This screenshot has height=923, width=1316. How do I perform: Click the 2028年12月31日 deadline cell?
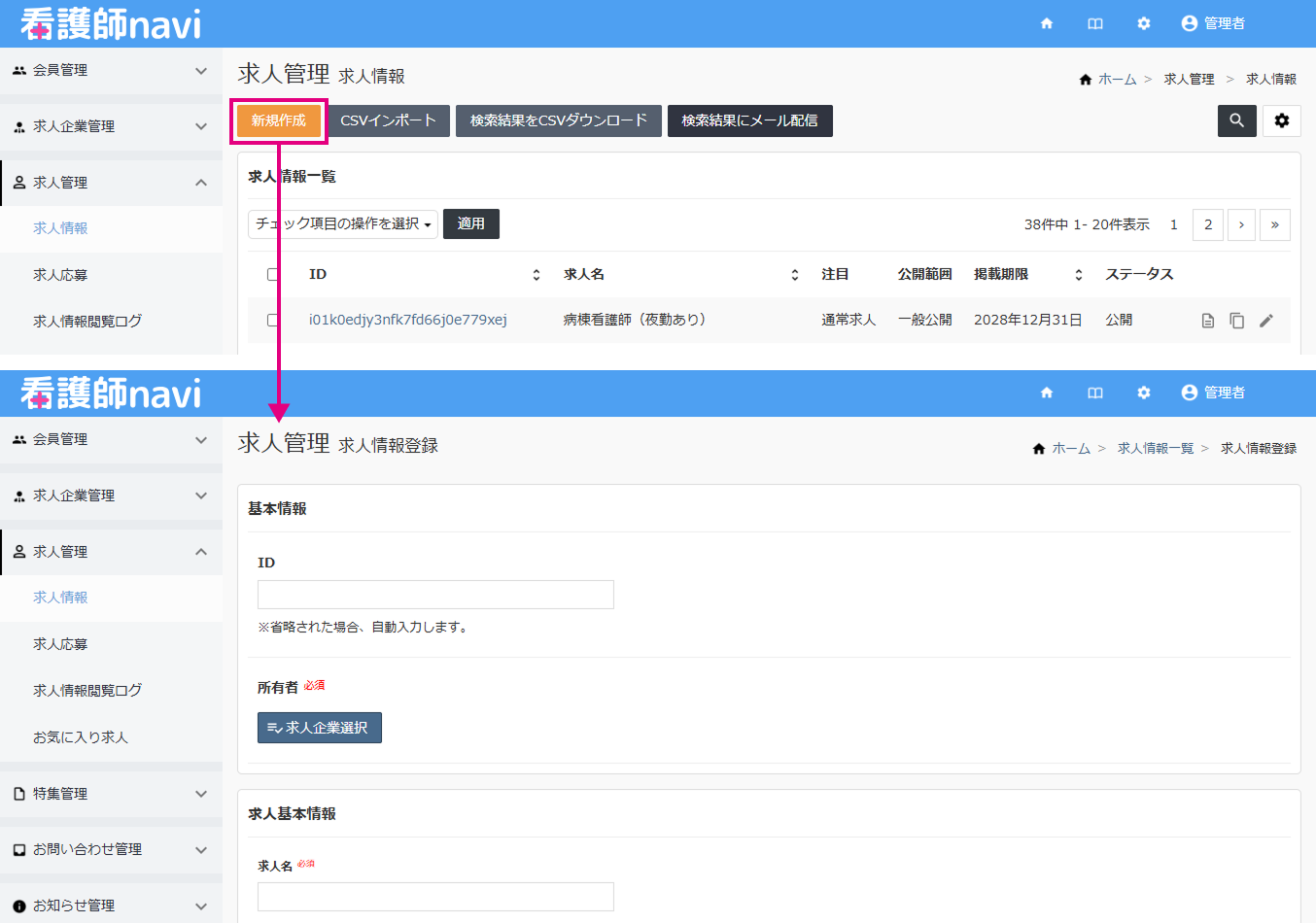pos(1028,320)
